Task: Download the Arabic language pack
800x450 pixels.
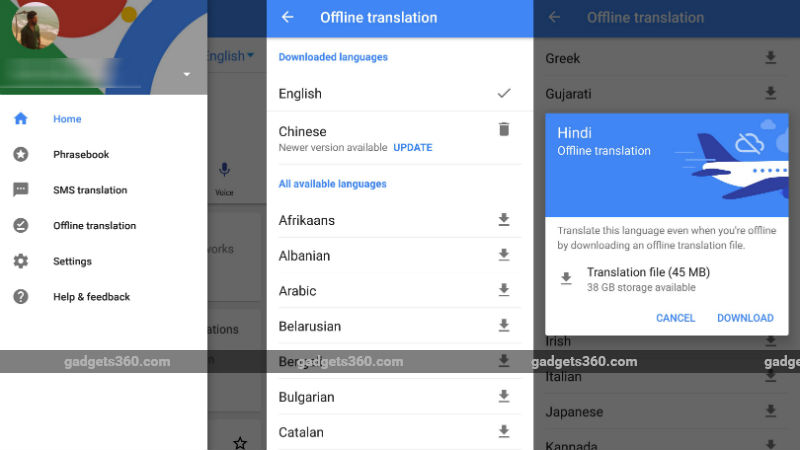Action: tap(504, 291)
